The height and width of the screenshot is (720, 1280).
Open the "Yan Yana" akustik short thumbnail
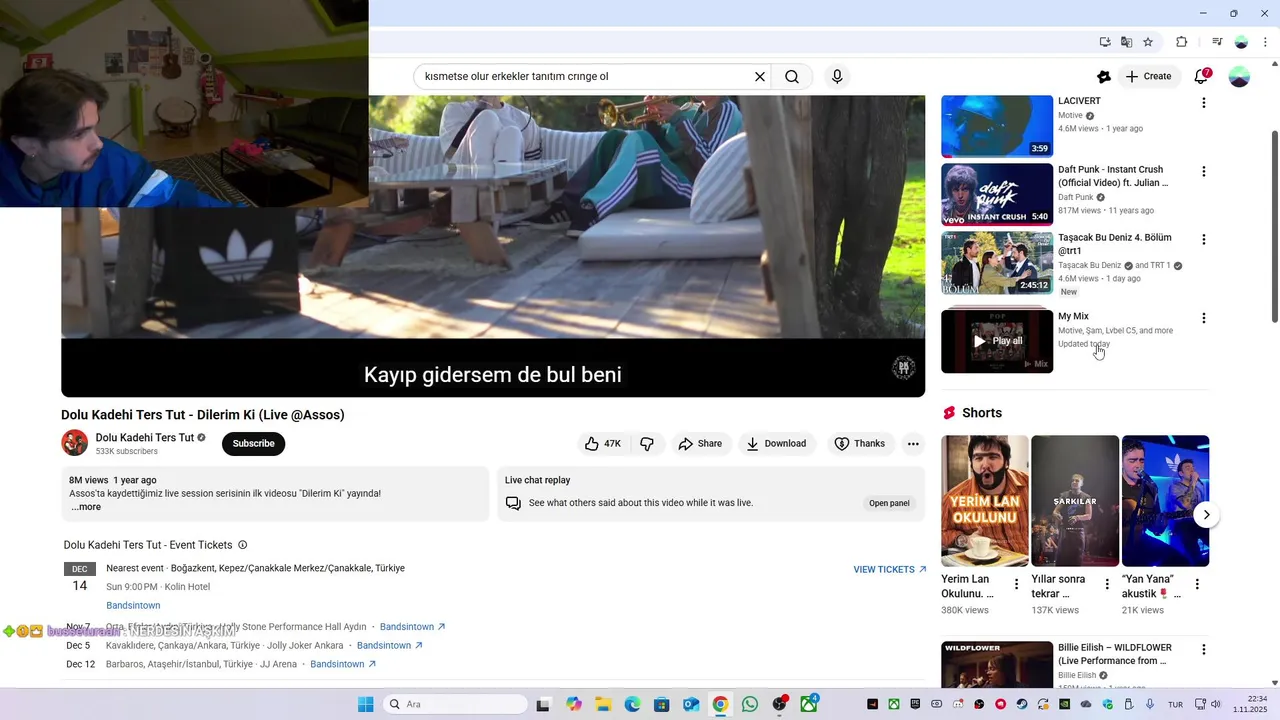[1165, 501]
